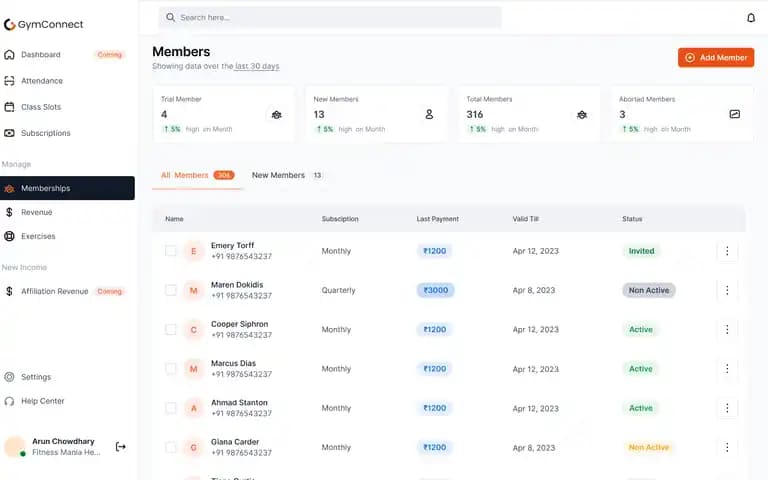Click the New Members person icon
768x480 pixels.
[x=429, y=114]
